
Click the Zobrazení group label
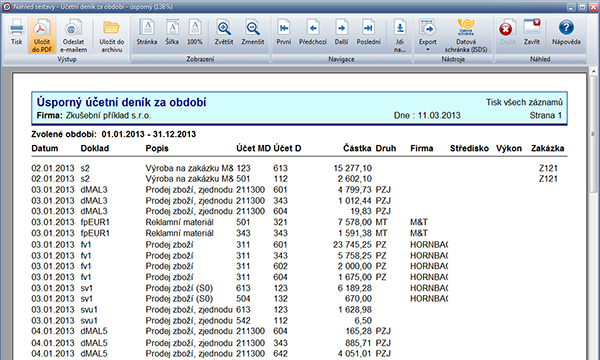click(x=200, y=59)
